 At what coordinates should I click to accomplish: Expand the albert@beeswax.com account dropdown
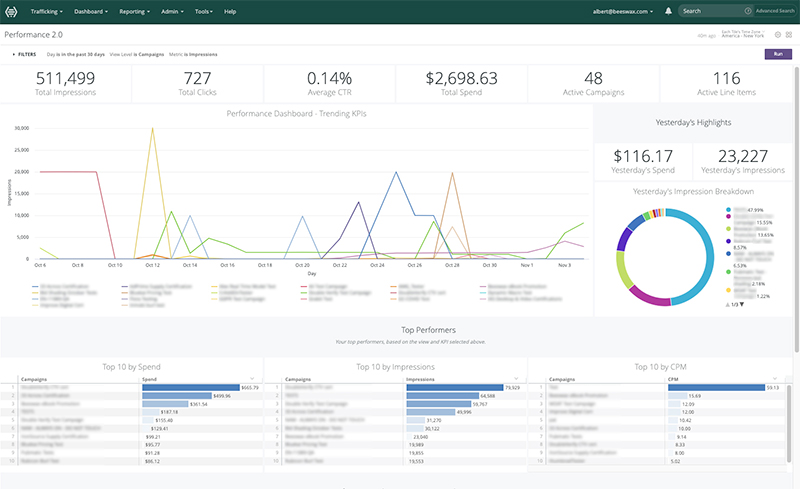[x=622, y=11]
